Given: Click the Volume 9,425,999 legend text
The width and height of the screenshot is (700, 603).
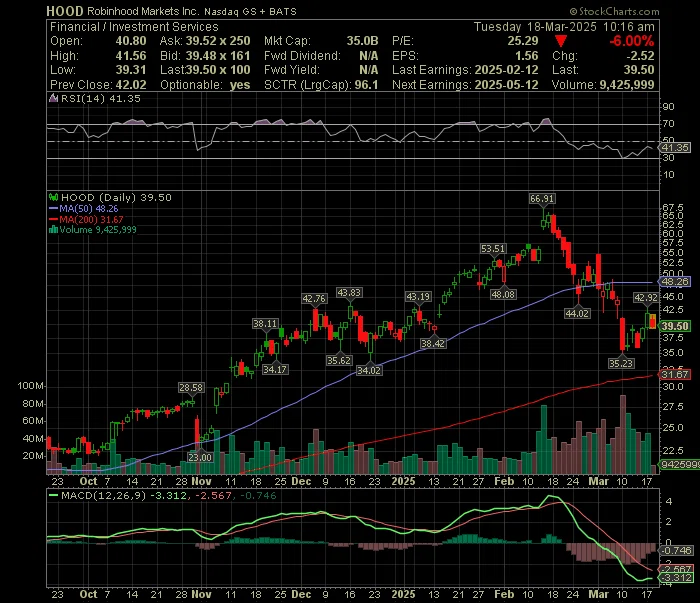Looking at the screenshot, I should click(x=98, y=229).
